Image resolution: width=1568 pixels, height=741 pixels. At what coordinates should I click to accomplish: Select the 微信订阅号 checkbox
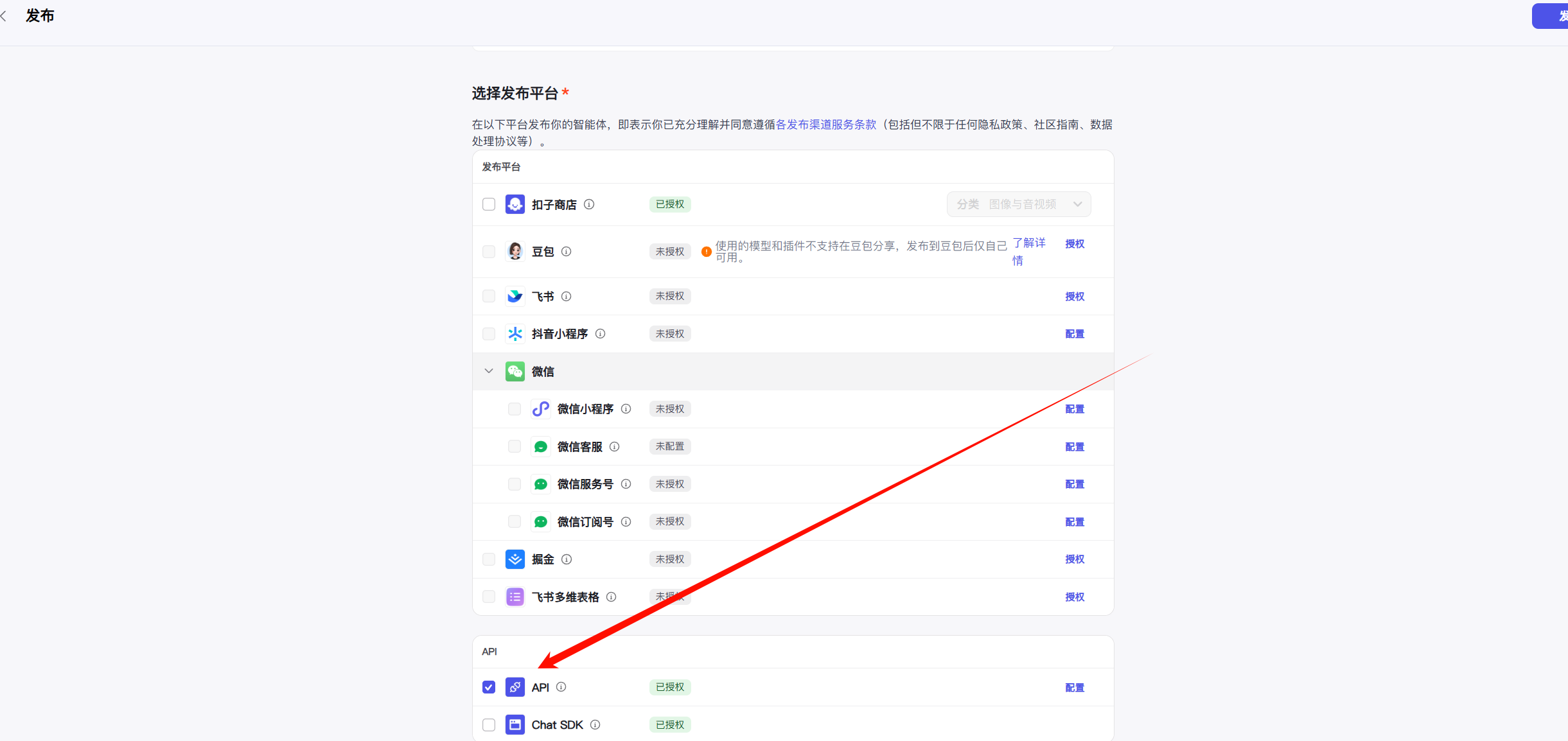pos(515,521)
